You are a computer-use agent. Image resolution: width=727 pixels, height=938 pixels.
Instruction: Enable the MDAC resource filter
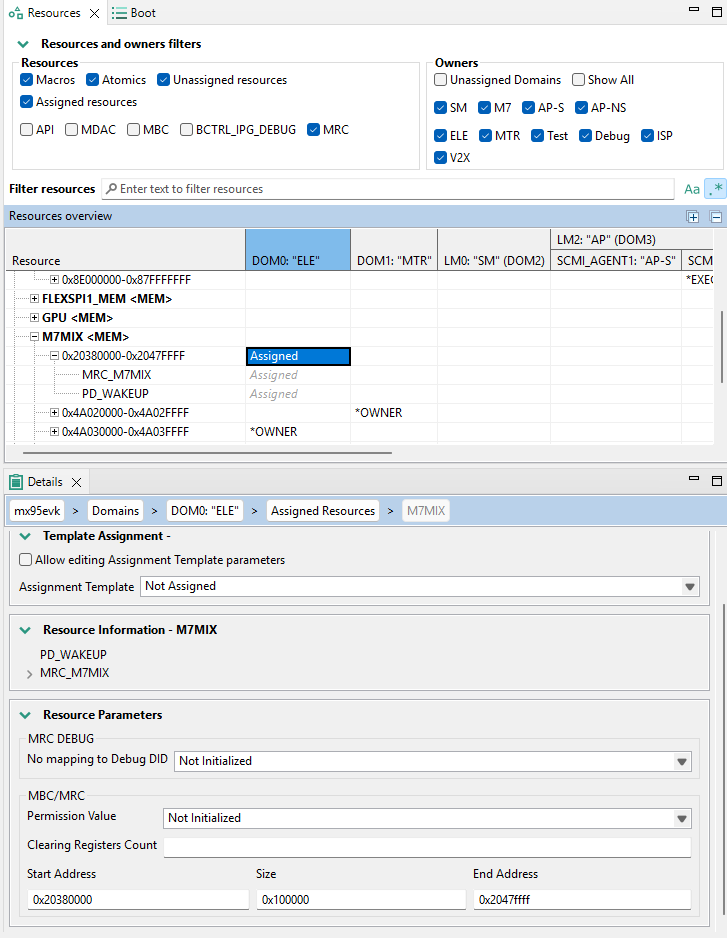pyautogui.click(x=71, y=129)
